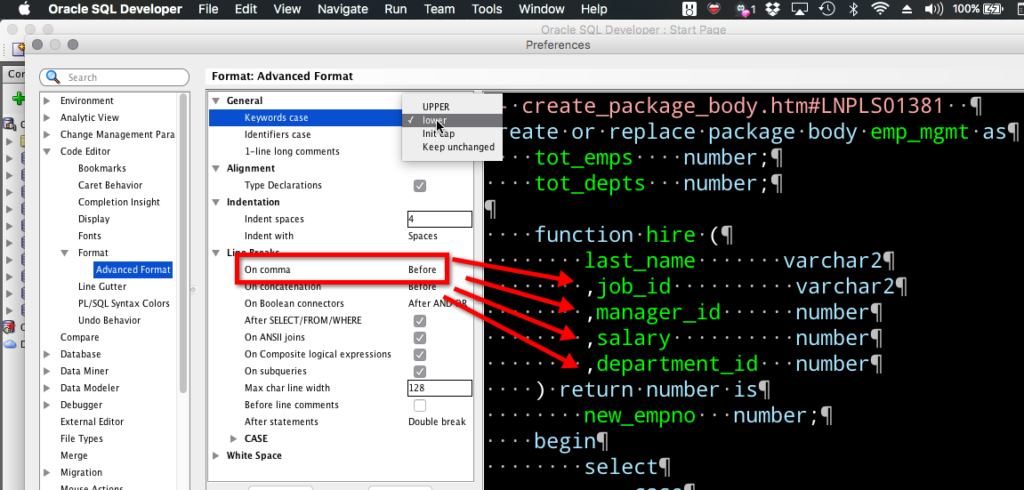Open the Apple menu icon

pyautogui.click(x=24, y=9)
